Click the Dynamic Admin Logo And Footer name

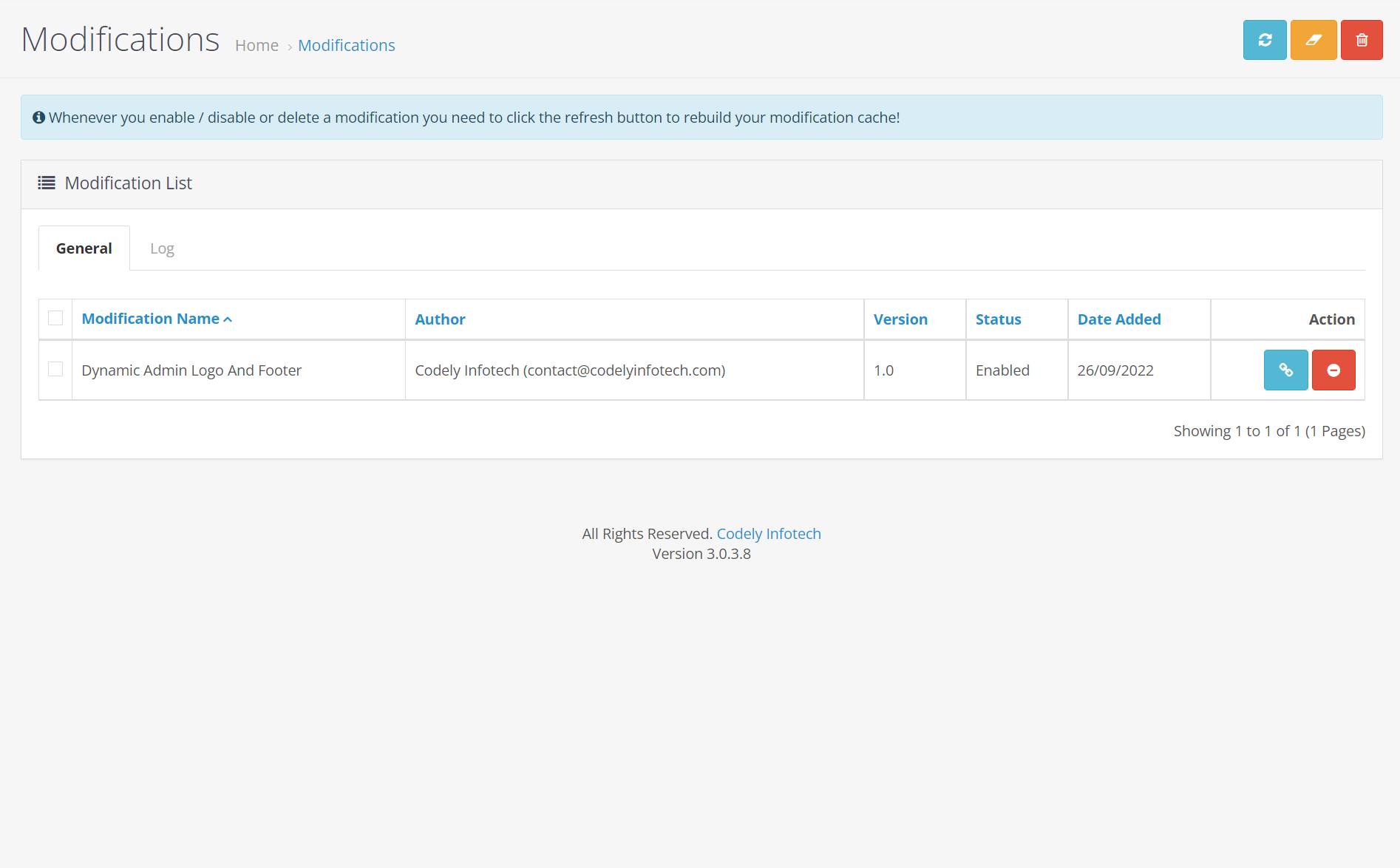[x=191, y=370]
